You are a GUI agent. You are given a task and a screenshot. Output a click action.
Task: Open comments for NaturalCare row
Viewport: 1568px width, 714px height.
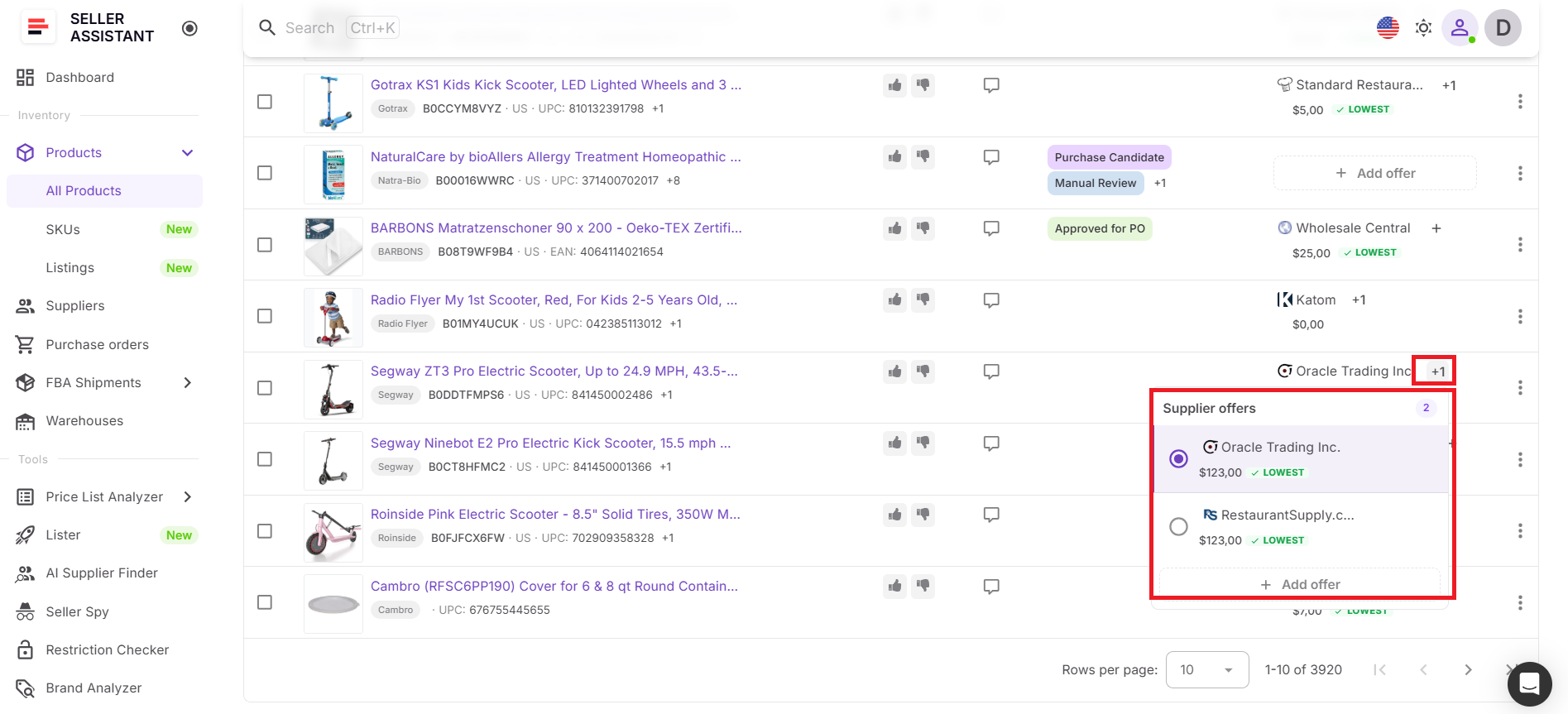point(991,157)
